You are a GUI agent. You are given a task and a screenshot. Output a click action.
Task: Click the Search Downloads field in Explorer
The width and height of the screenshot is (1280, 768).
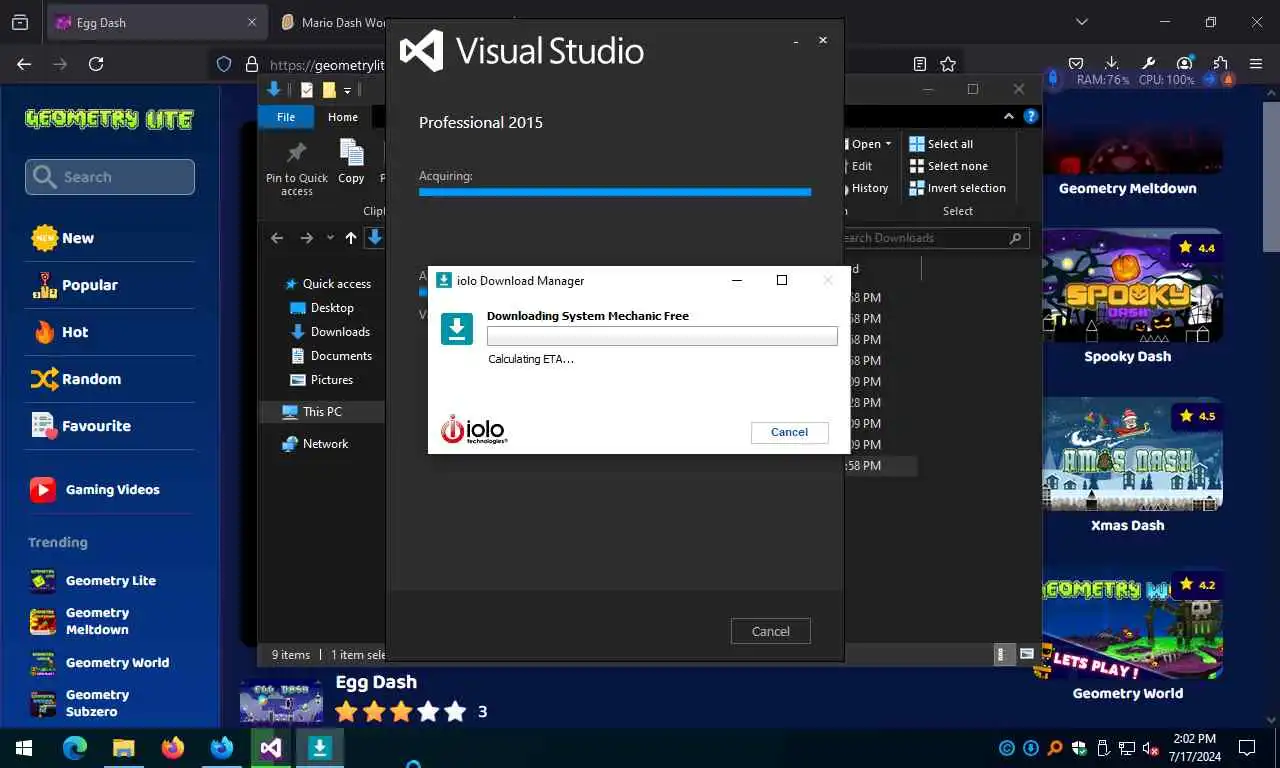coord(935,238)
